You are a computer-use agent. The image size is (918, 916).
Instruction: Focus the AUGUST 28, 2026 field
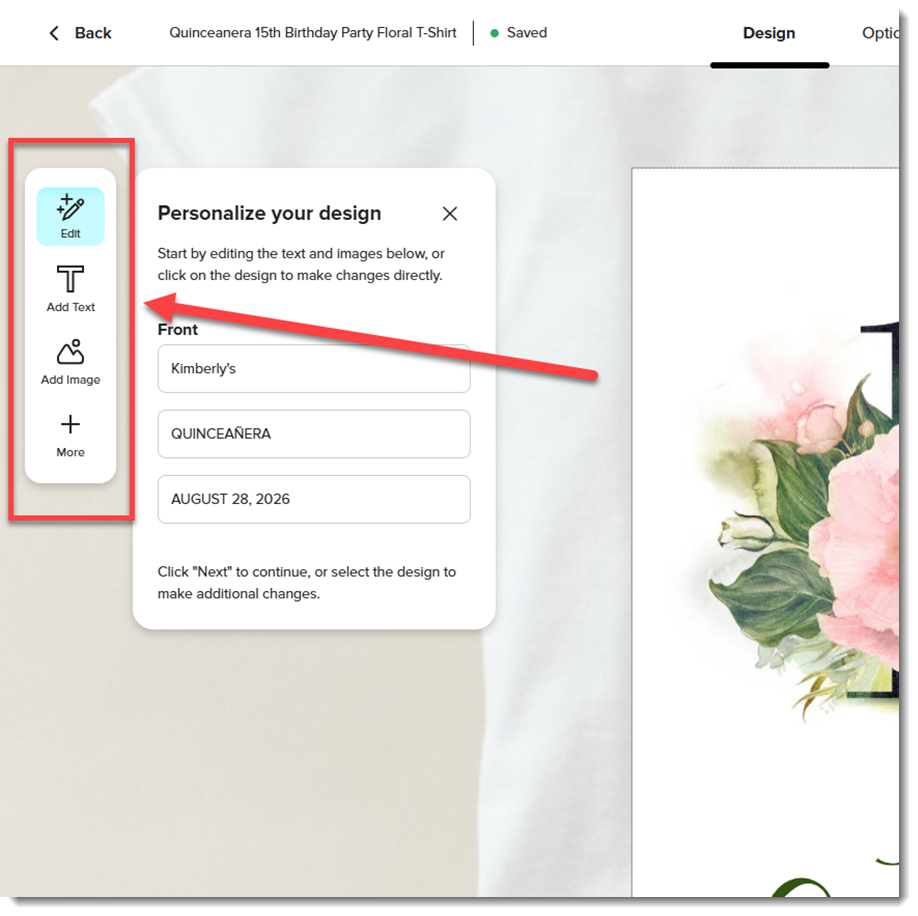tap(314, 499)
